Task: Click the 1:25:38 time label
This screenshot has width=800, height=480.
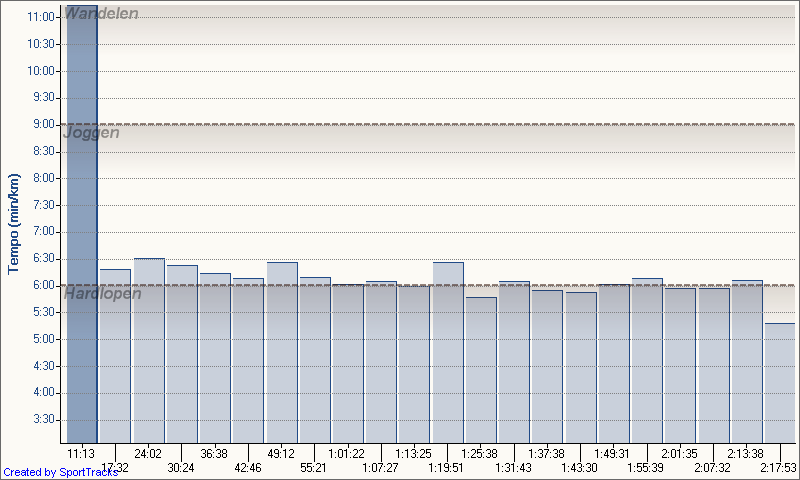Action: point(479,453)
